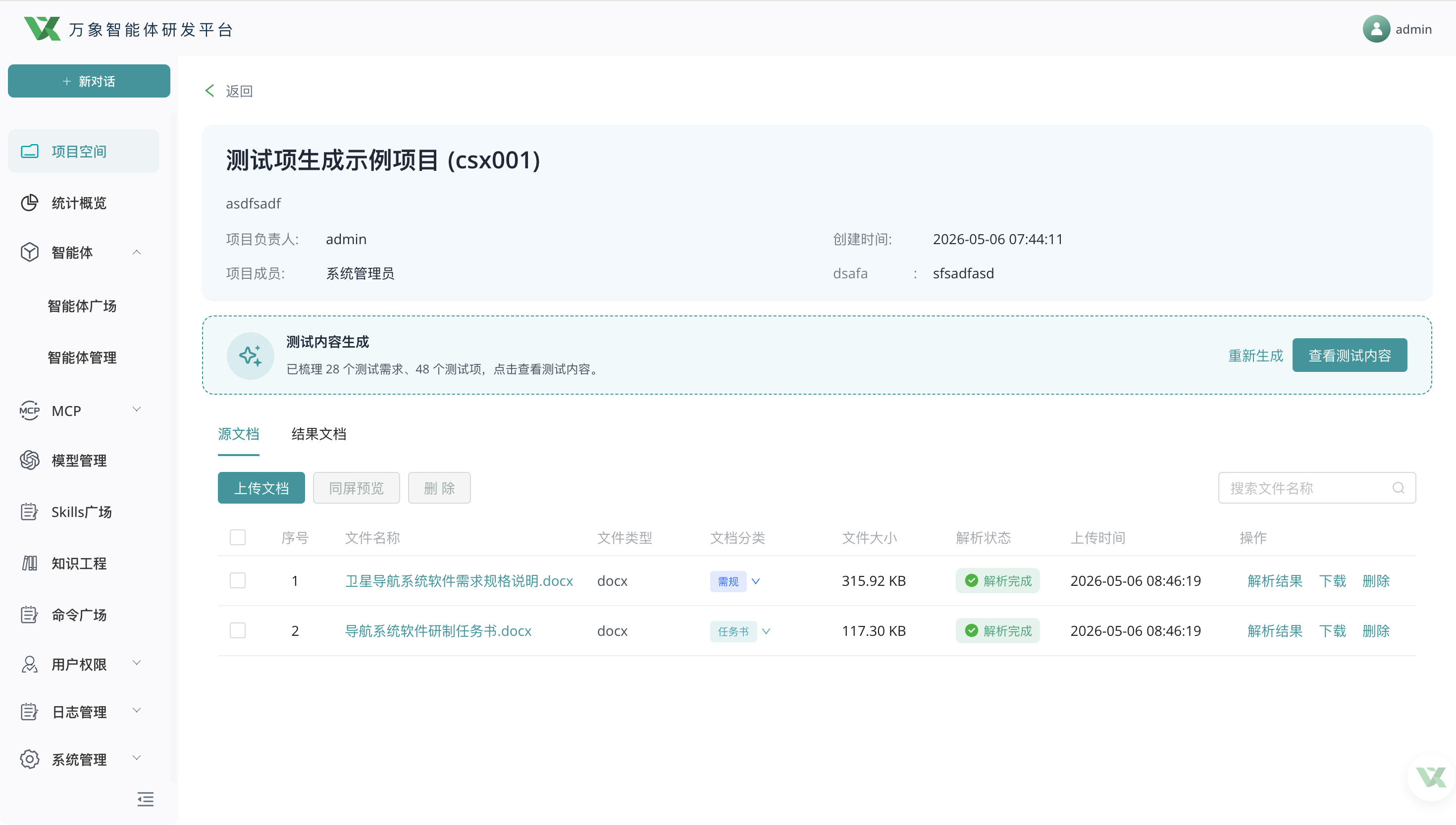The image size is (1456, 825).
Task: Click the 文件名称 column header
Action: (373, 537)
